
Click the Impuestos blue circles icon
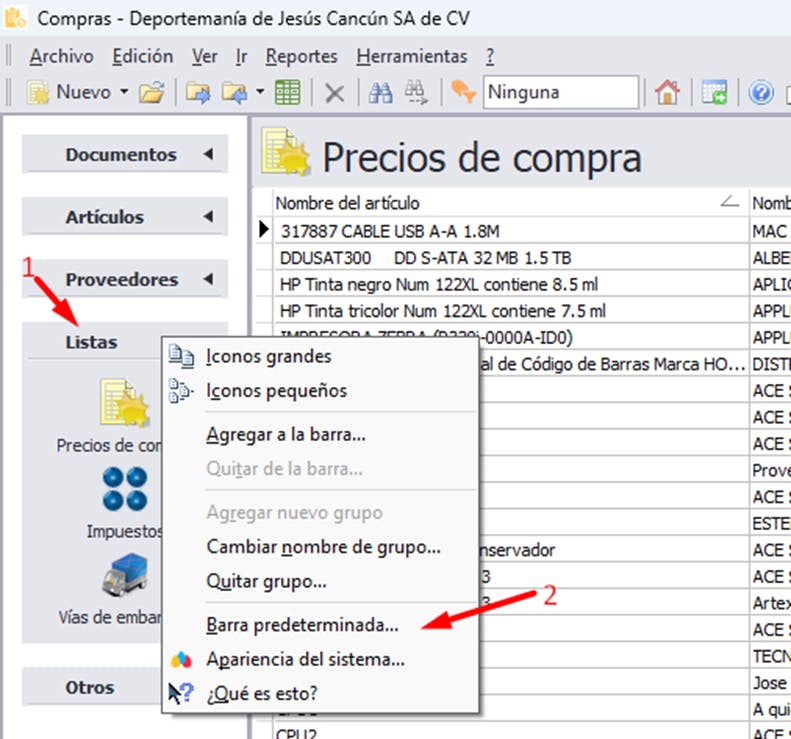[125, 489]
